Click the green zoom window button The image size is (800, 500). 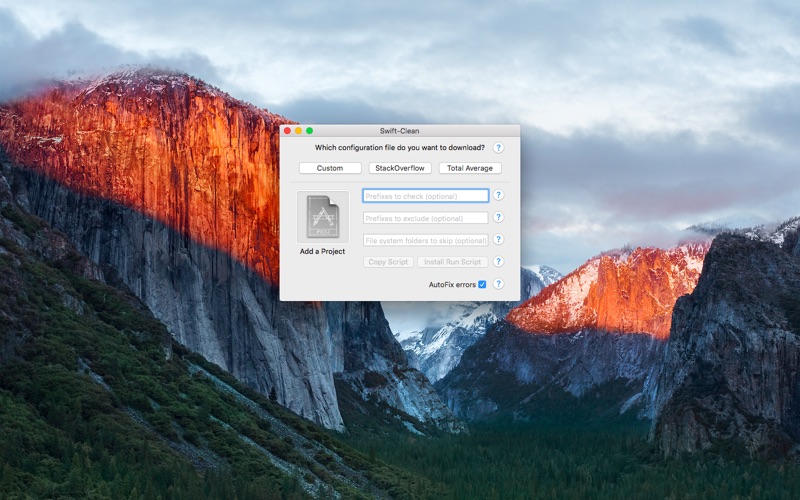(x=309, y=131)
